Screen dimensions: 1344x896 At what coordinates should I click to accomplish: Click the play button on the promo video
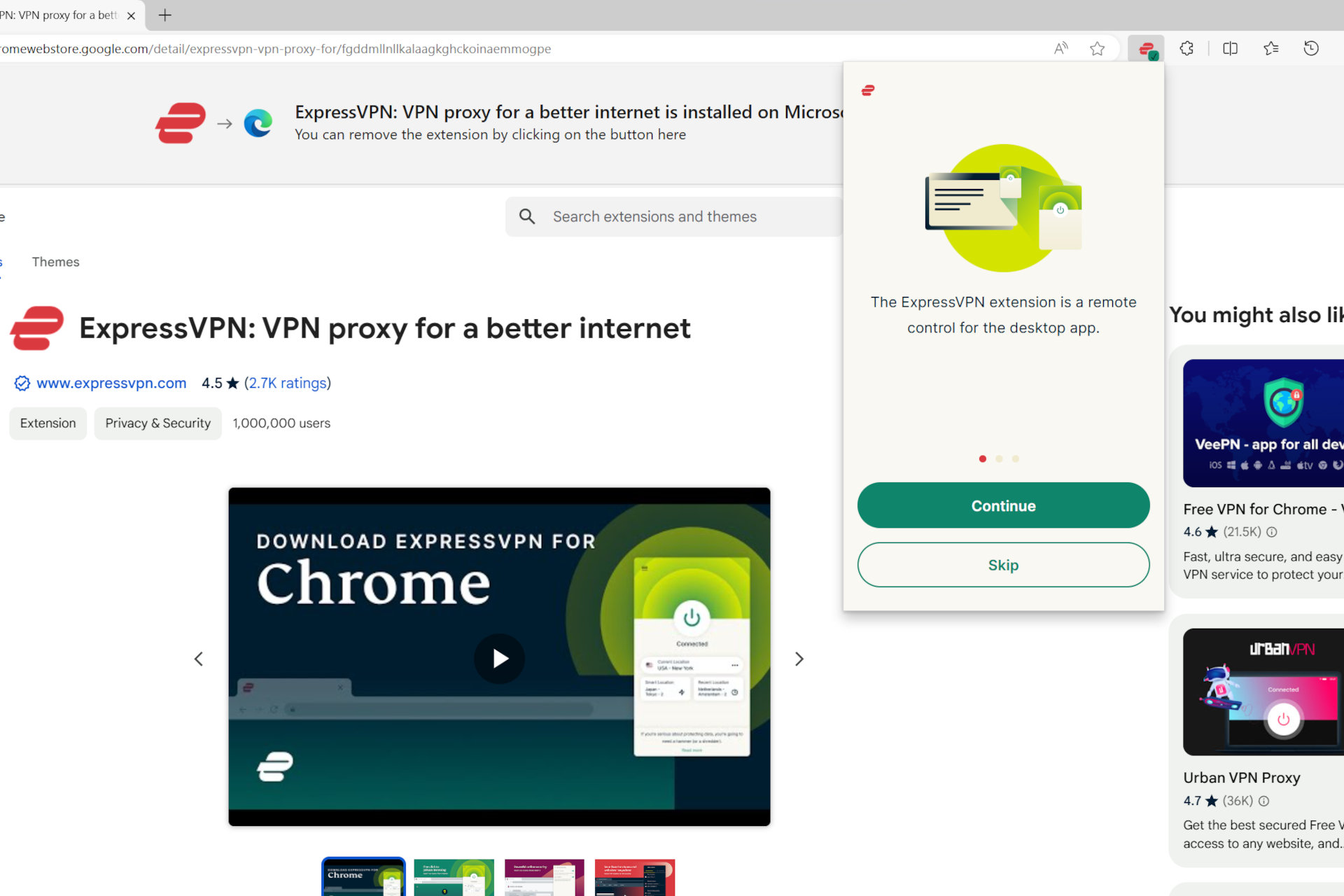pos(499,658)
